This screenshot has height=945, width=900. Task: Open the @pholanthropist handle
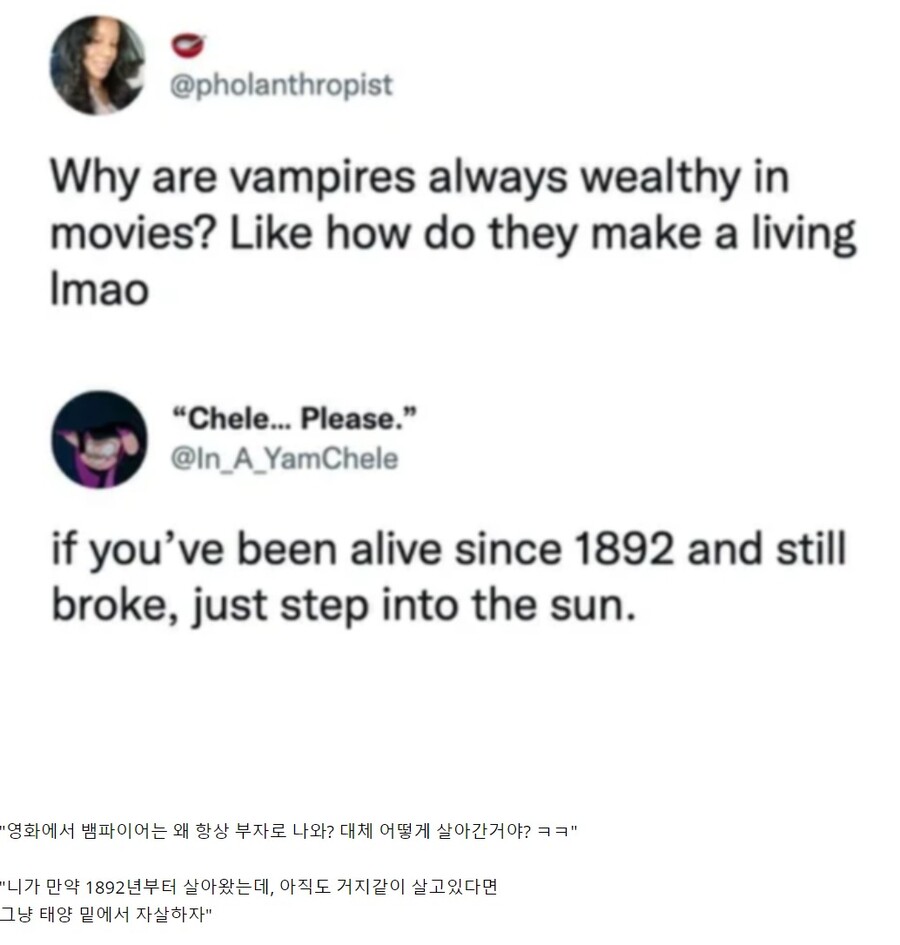(281, 85)
